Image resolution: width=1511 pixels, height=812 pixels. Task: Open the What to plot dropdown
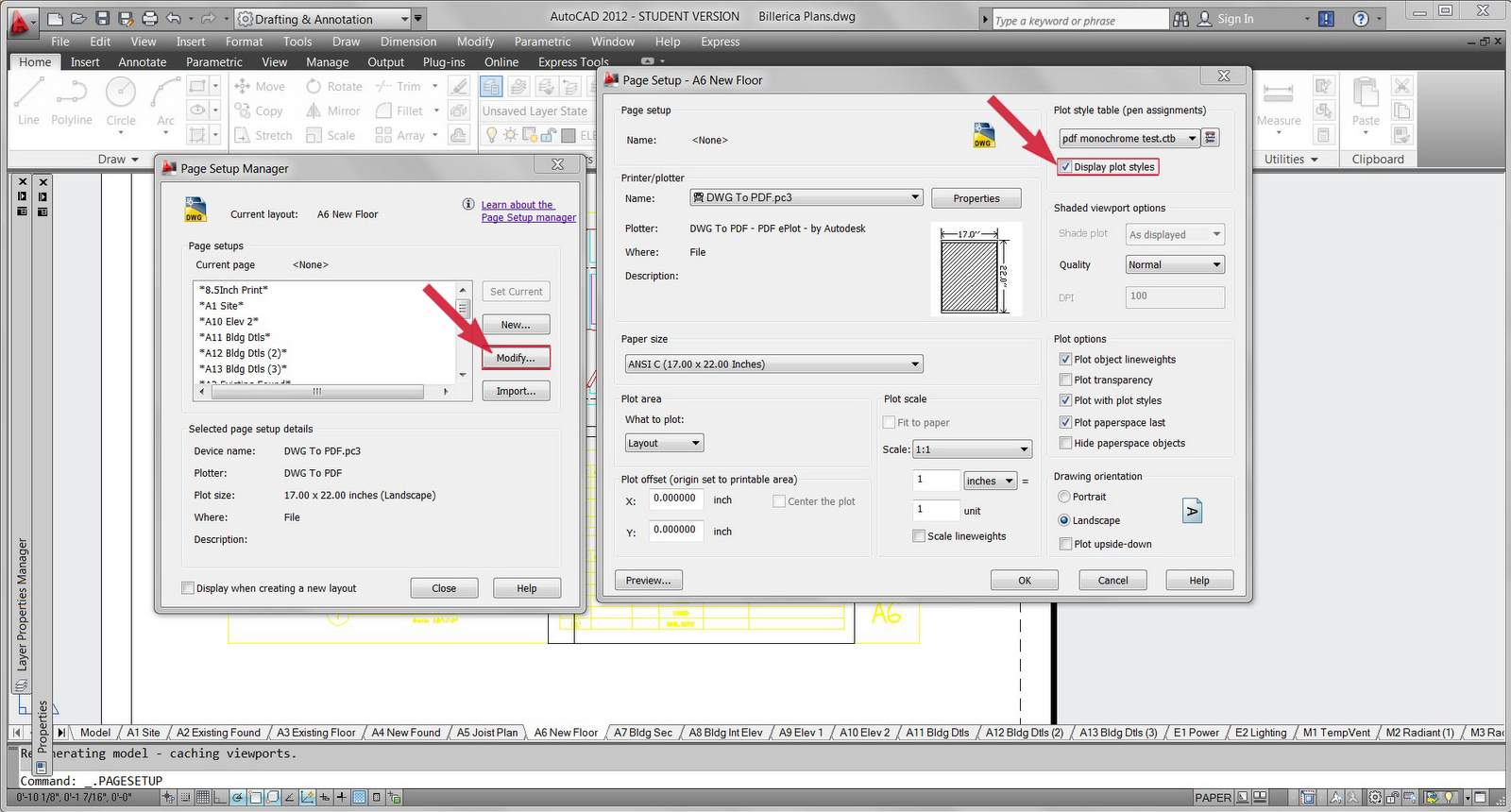[x=664, y=444]
